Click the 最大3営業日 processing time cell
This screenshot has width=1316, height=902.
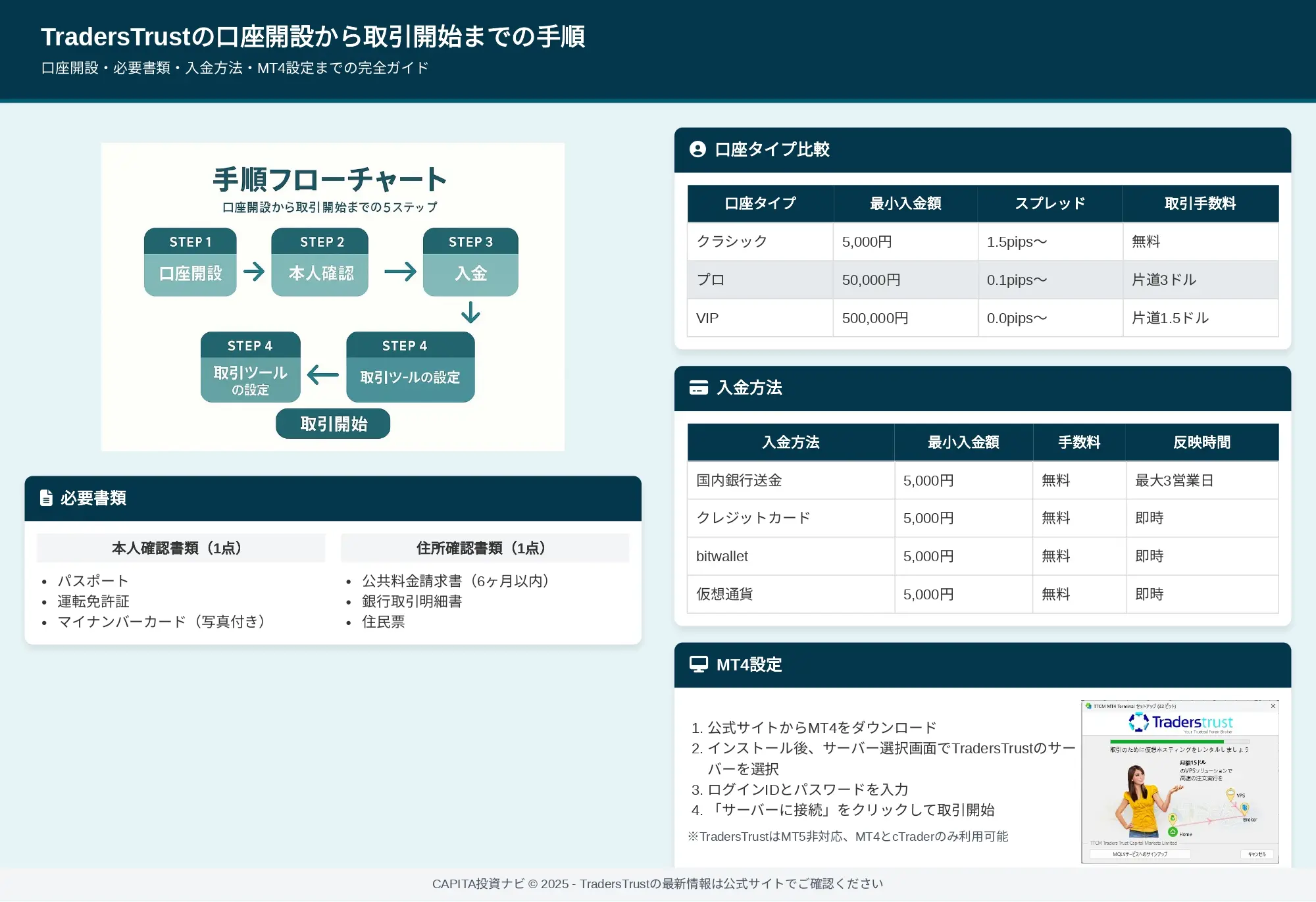[x=1202, y=480]
